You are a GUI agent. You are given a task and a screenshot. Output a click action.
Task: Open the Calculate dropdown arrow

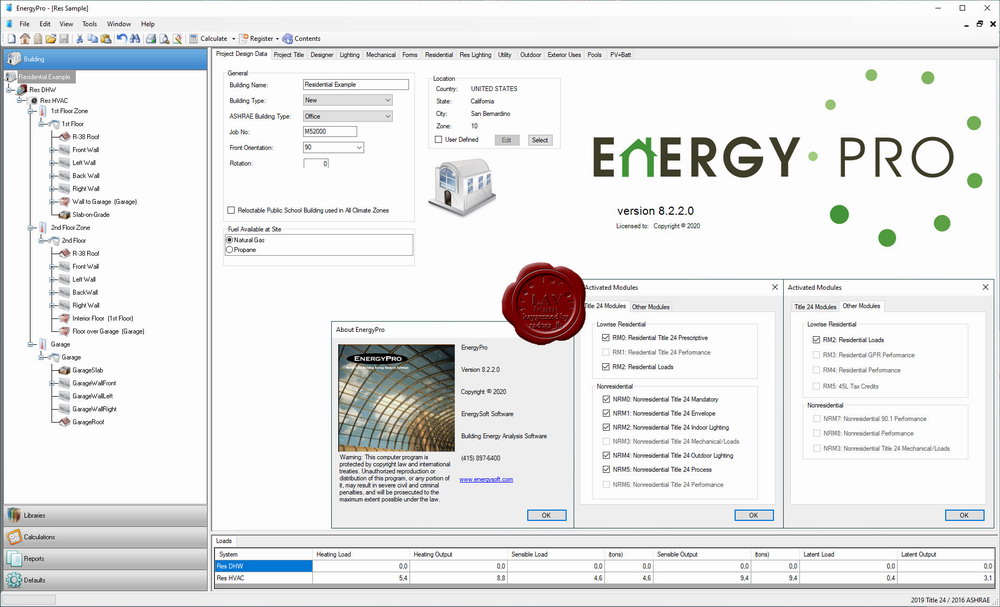[233, 39]
